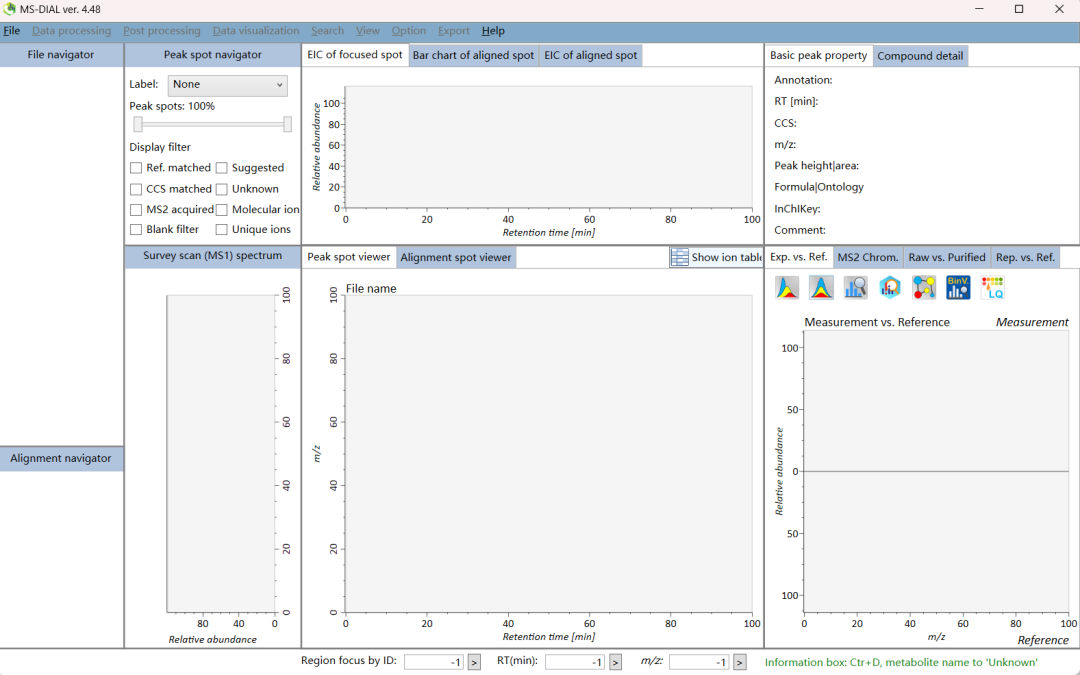The width and height of the screenshot is (1080, 675).
Task: Switch to Bar chart of aligned spot tab
Action: coord(473,56)
